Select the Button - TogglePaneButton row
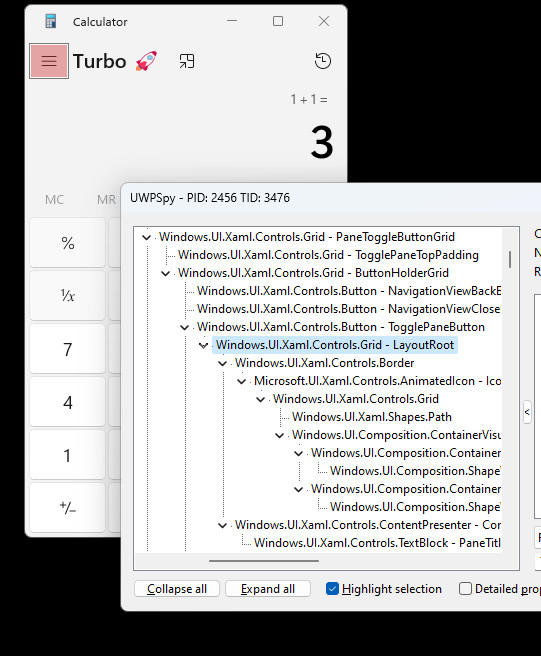541x656 pixels. pos(341,327)
